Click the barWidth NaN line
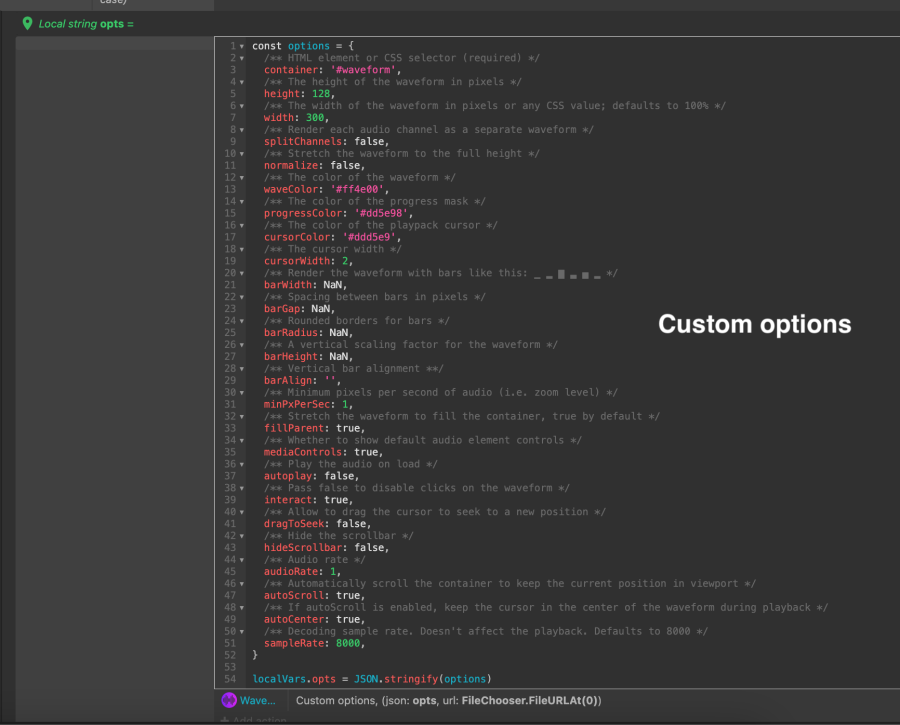Image resolution: width=900 pixels, height=725 pixels. click(x=305, y=285)
